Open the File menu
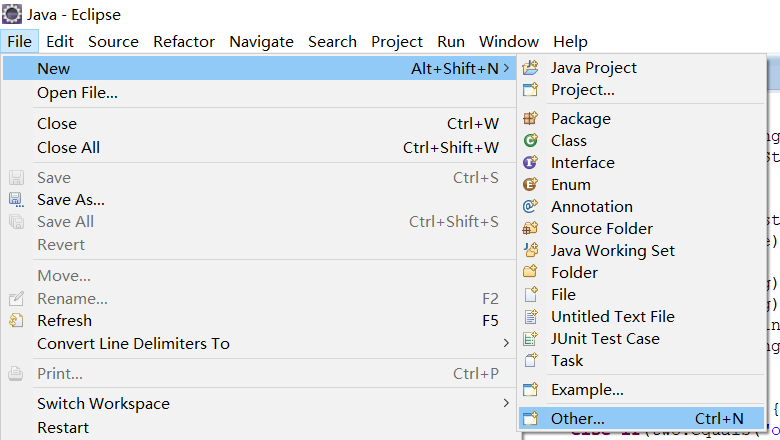 19,41
